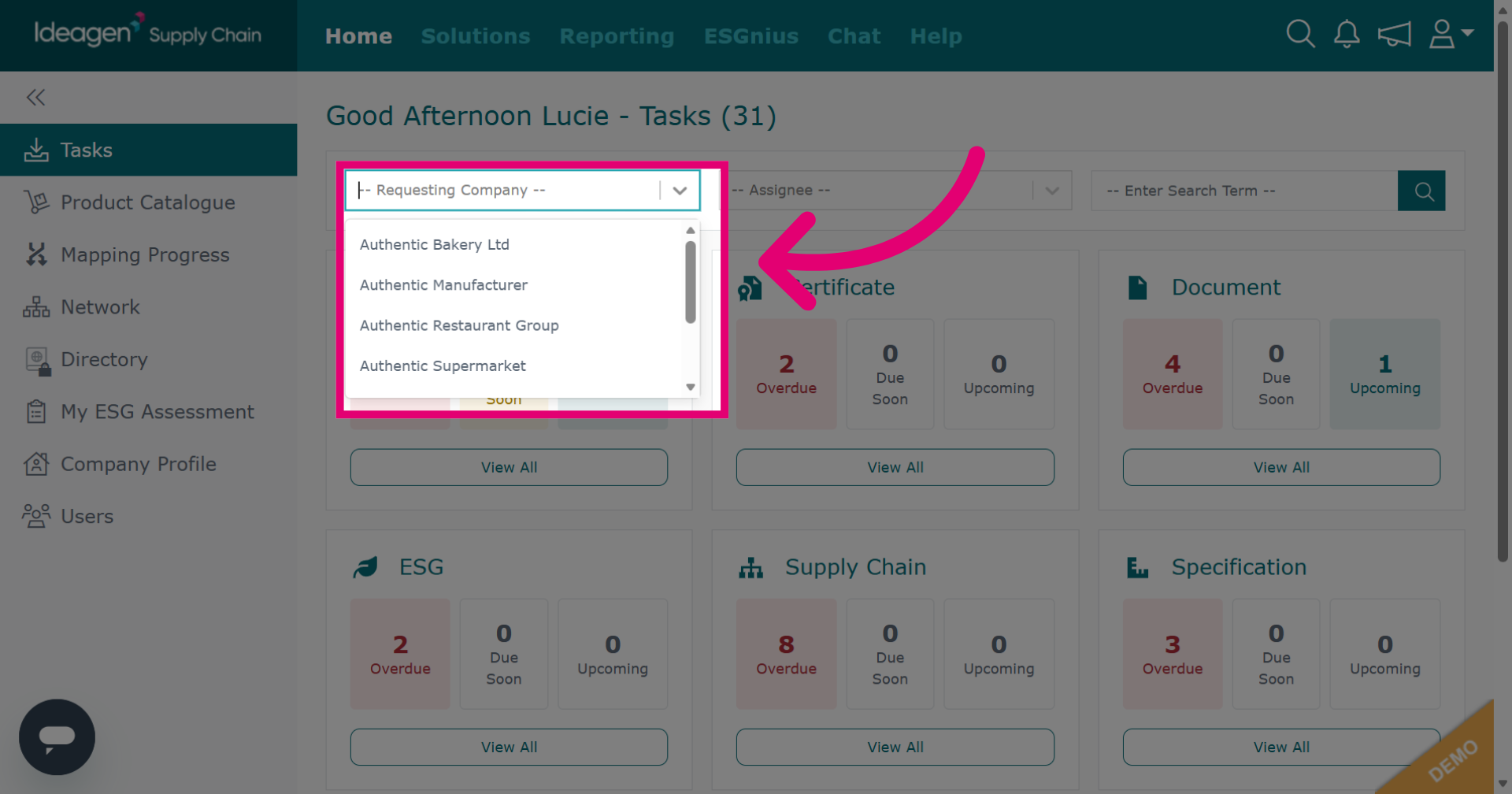Open the user account menu

[x=1451, y=34]
